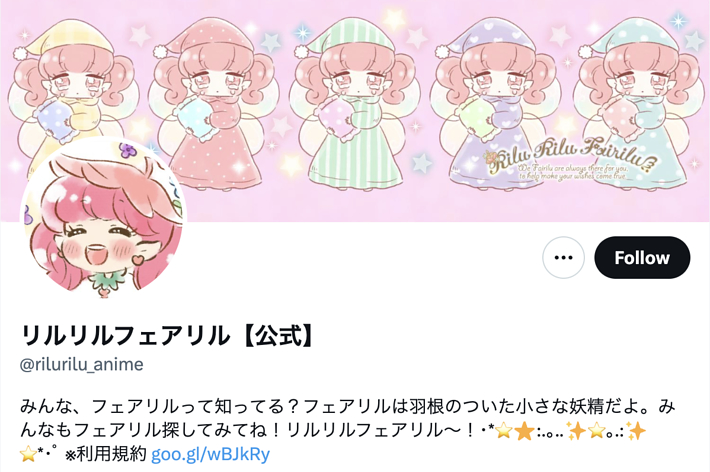Click the fairy in pink polka-dot pajamas
710x472 pixels.
point(213,102)
